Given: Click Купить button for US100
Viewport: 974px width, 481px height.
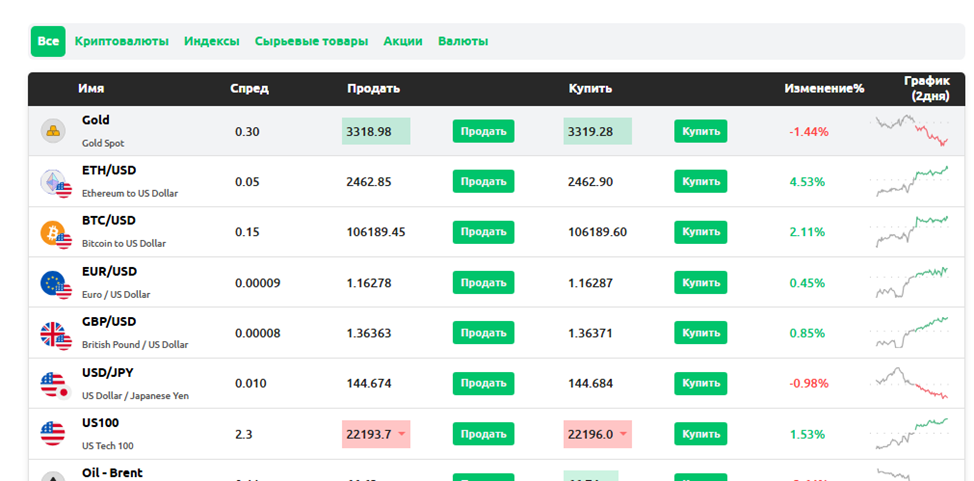Looking at the screenshot, I should click(x=701, y=434).
